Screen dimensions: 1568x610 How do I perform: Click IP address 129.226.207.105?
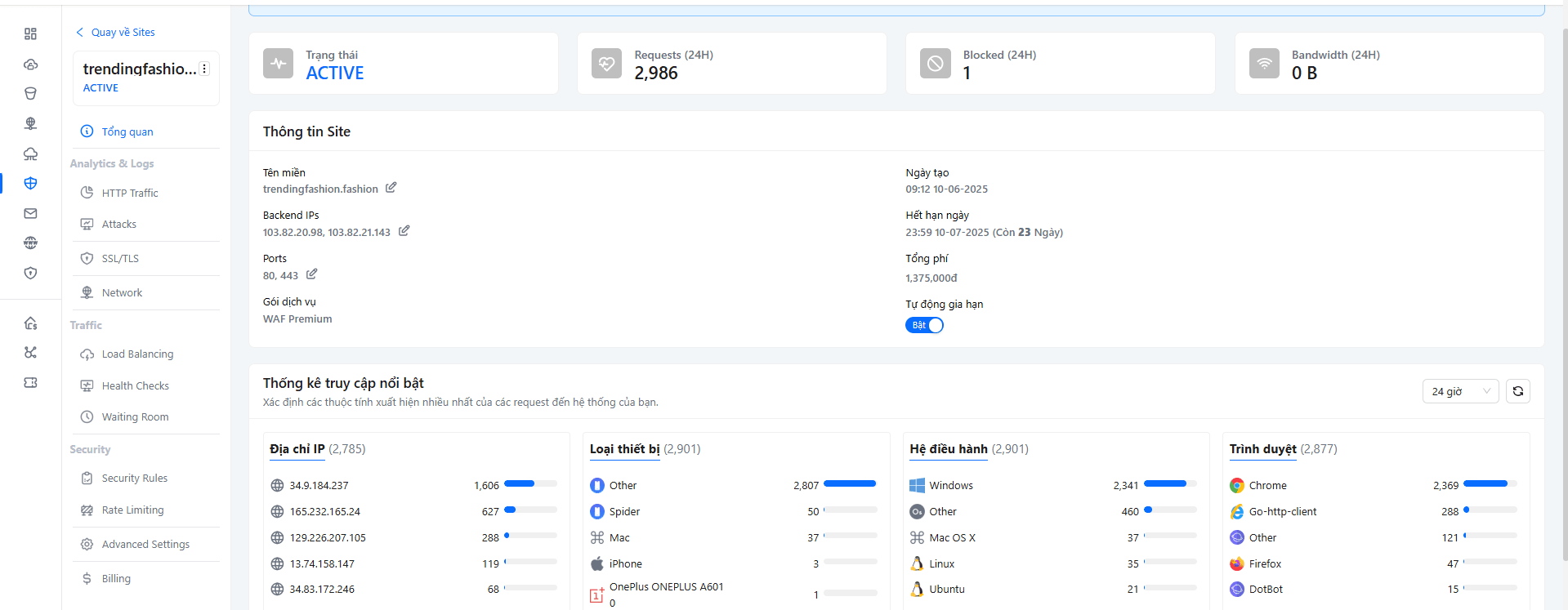tap(328, 537)
